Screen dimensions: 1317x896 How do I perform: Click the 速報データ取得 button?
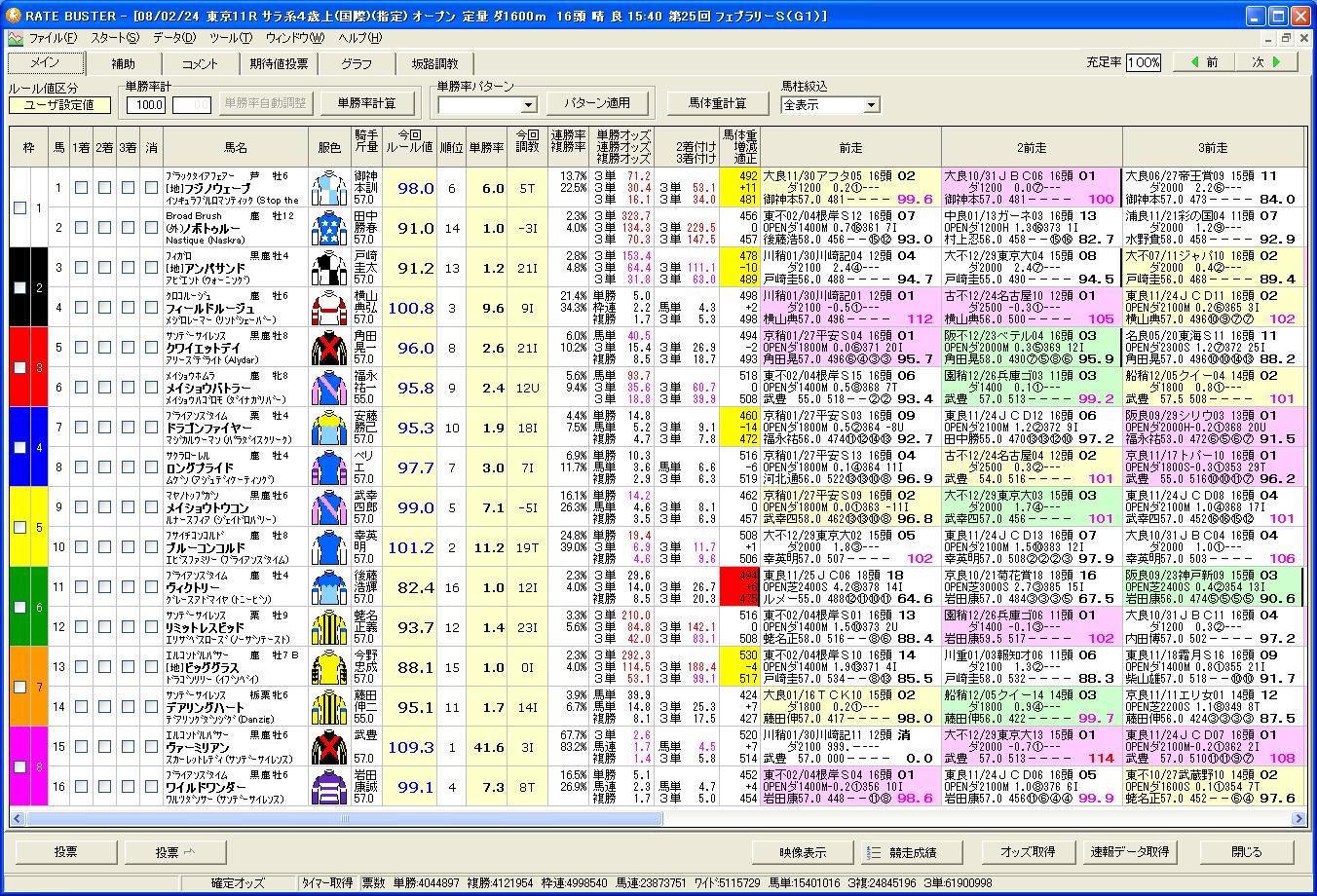pyautogui.click(x=1130, y=852)
